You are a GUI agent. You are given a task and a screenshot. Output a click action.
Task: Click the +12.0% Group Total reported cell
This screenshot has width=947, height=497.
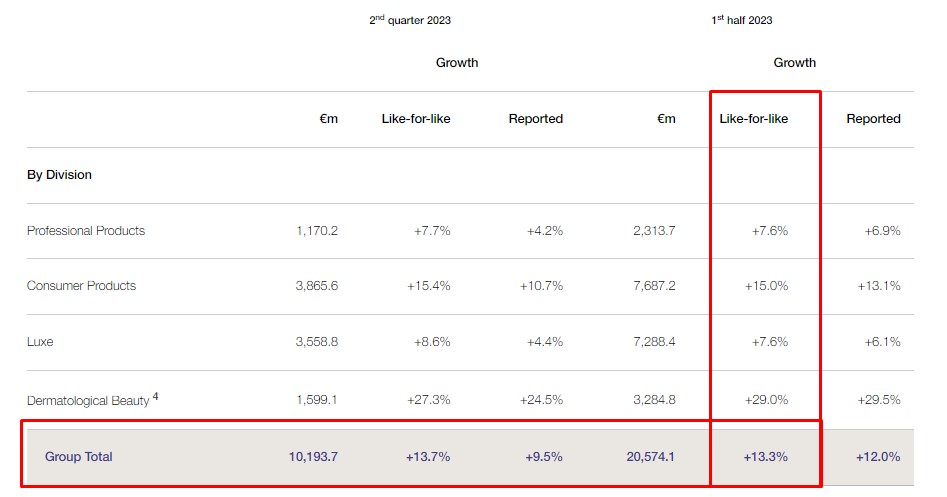[x=878, y=457]
